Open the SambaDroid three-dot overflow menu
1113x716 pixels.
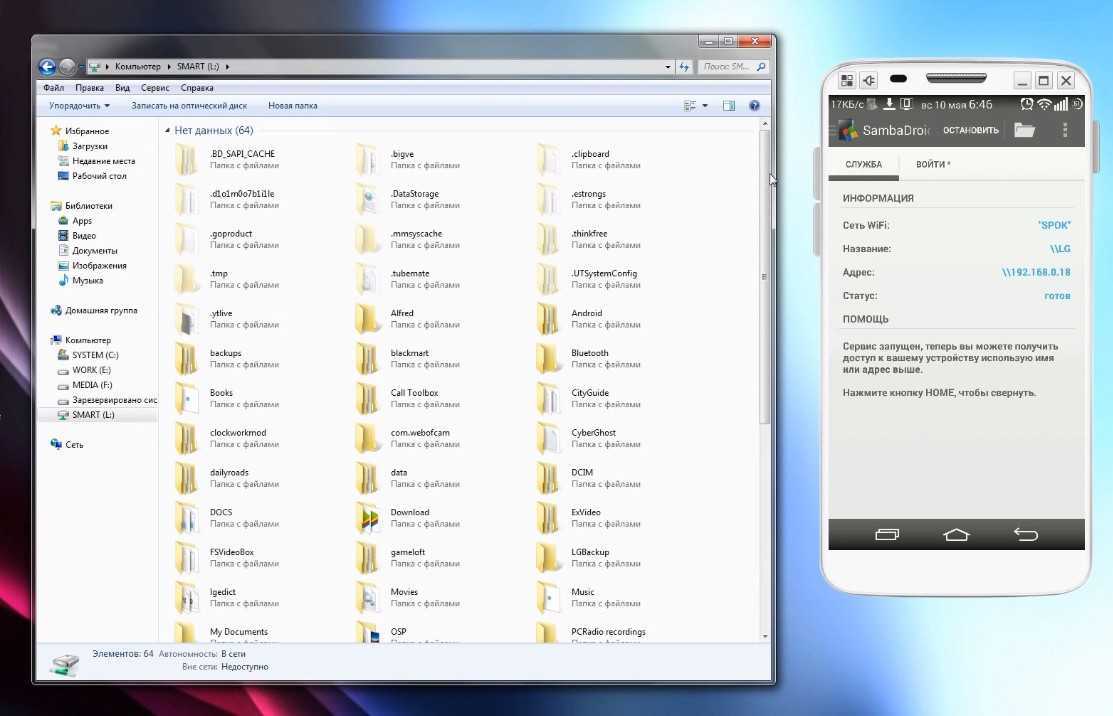pos(1065,130)
